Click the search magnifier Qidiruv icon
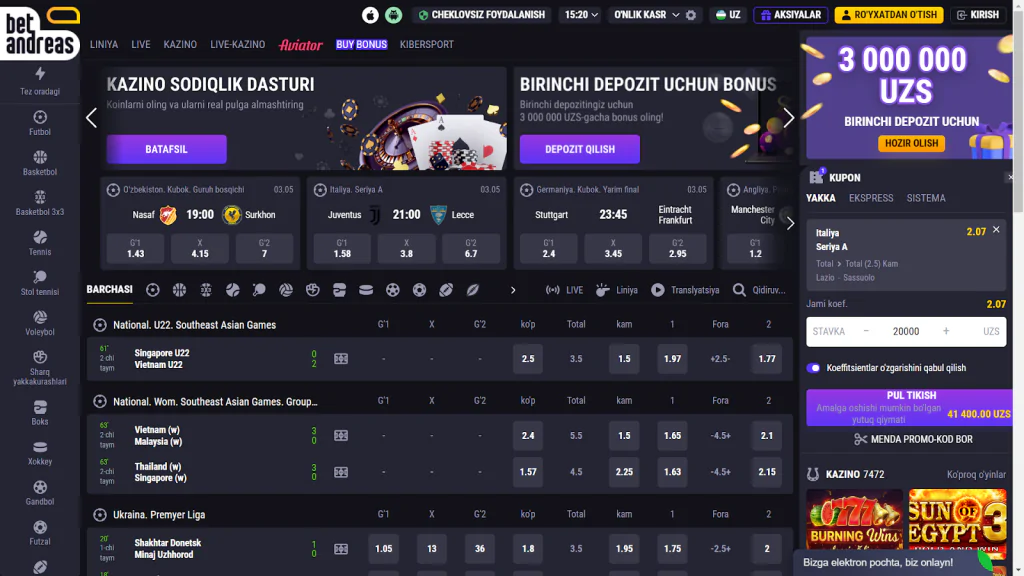 (739, 290)
